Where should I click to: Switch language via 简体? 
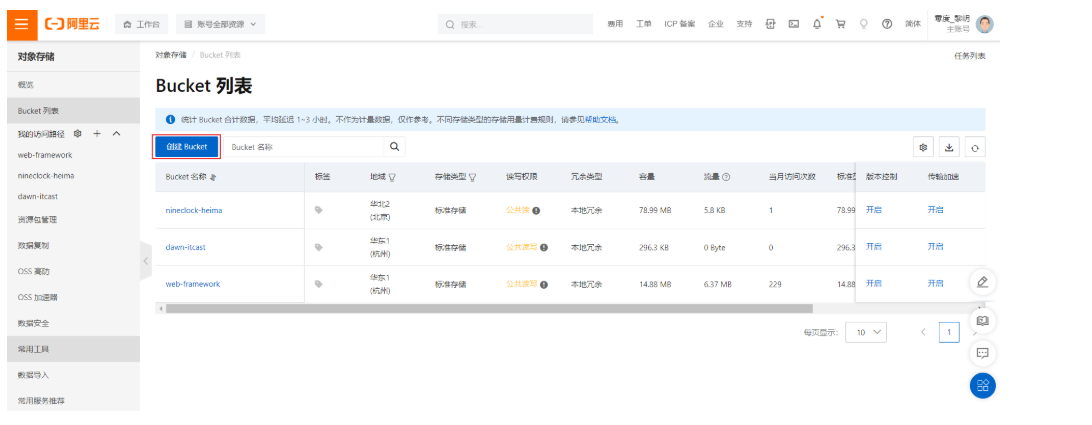913,24
